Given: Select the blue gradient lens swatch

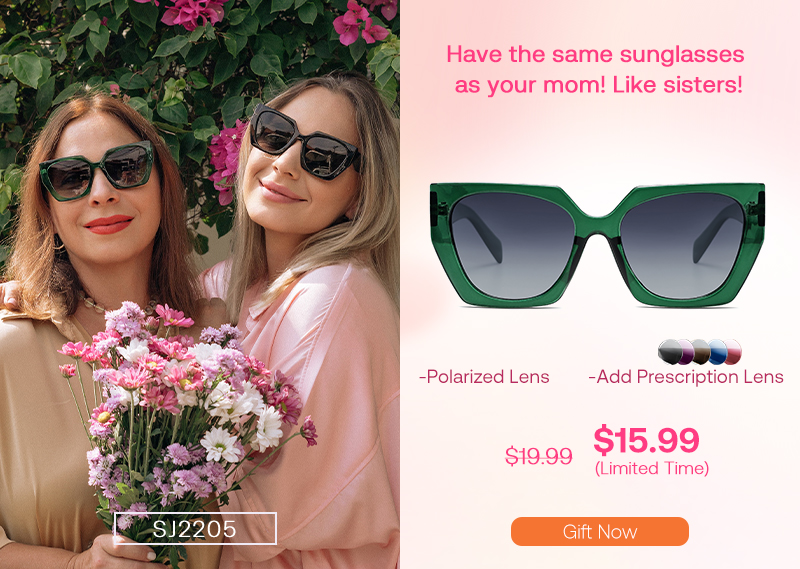Looking at the screenshot, I should tap(717, 352).
